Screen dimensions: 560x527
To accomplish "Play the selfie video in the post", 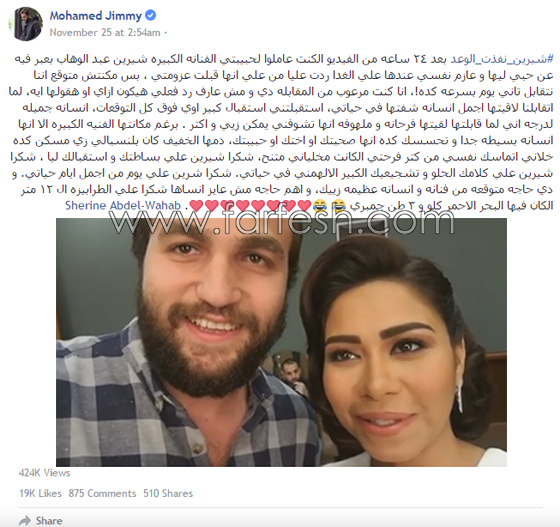I will [281, 342].
